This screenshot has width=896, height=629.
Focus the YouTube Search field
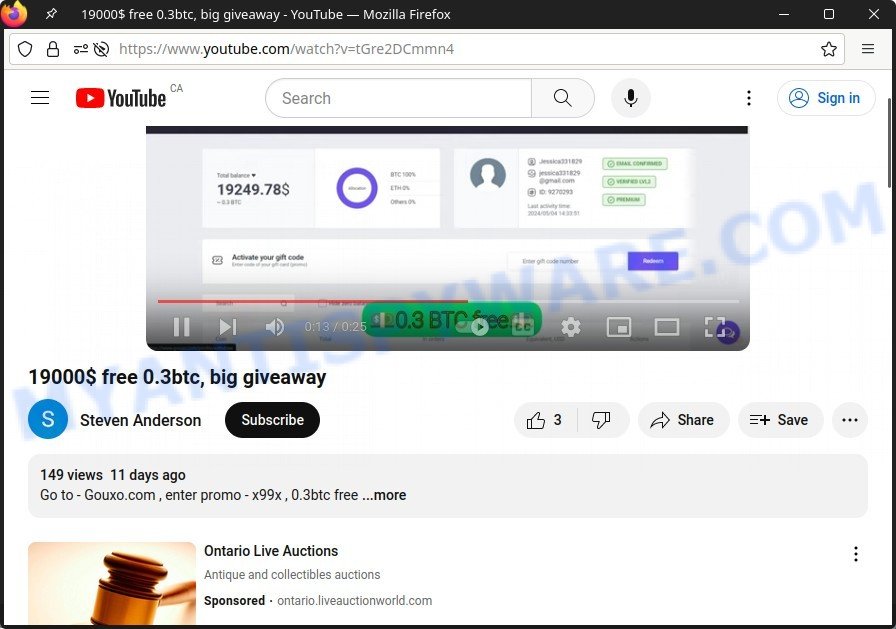tap(399, 98)
